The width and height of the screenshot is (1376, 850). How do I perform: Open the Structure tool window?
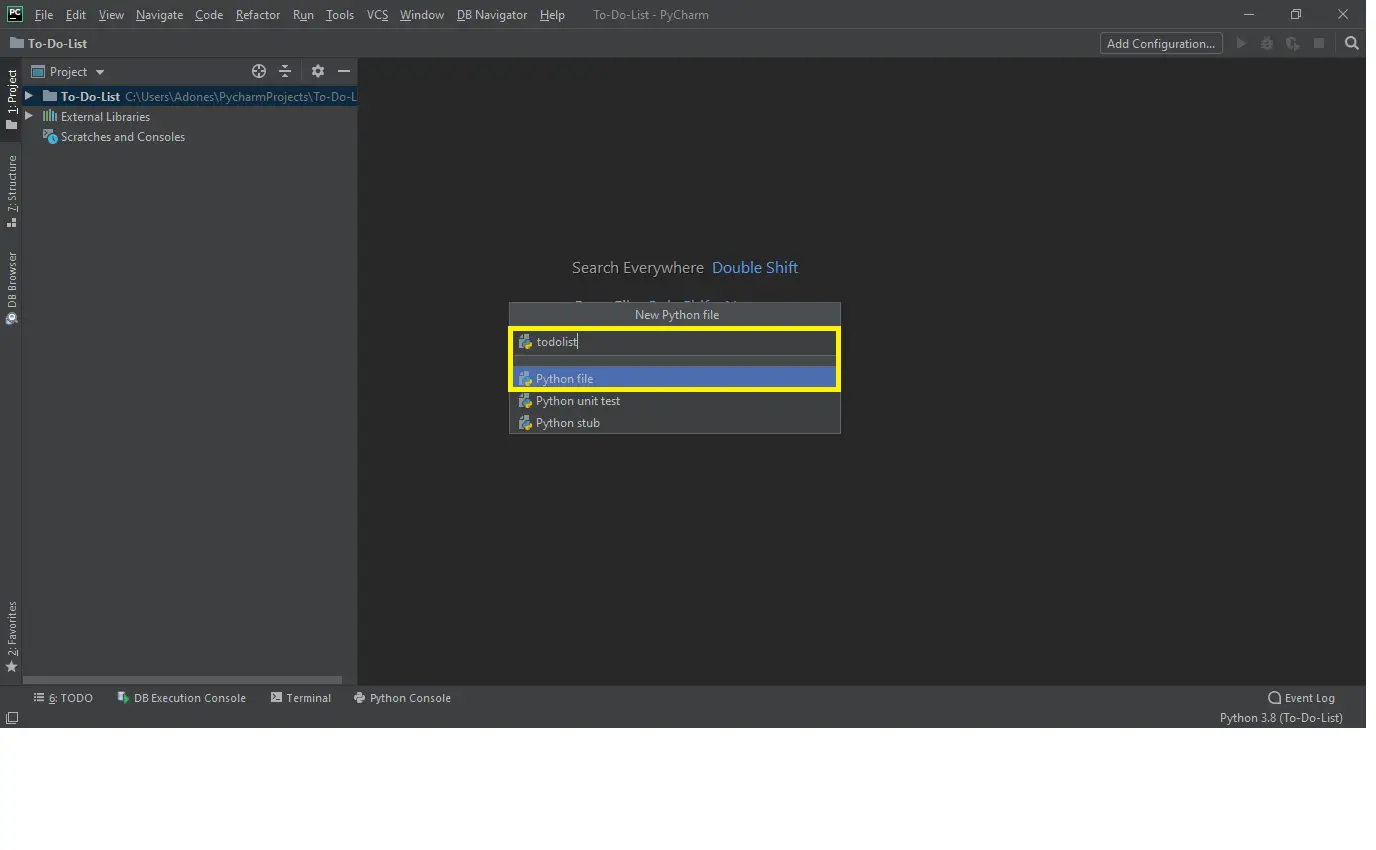pyautogui.click(x=12, y=190)
